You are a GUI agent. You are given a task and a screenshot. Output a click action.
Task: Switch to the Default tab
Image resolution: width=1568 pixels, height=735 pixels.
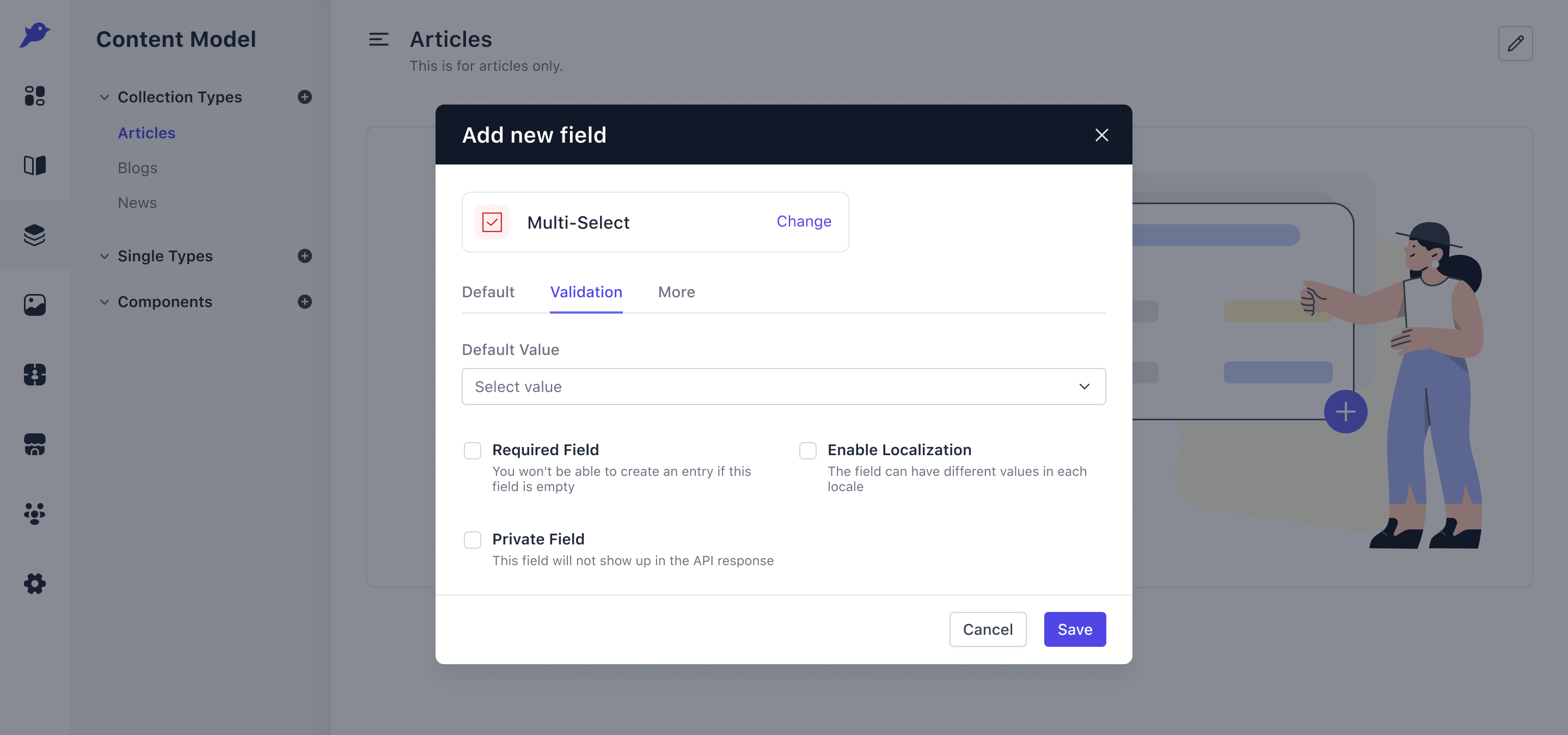[x=488, y=292]
